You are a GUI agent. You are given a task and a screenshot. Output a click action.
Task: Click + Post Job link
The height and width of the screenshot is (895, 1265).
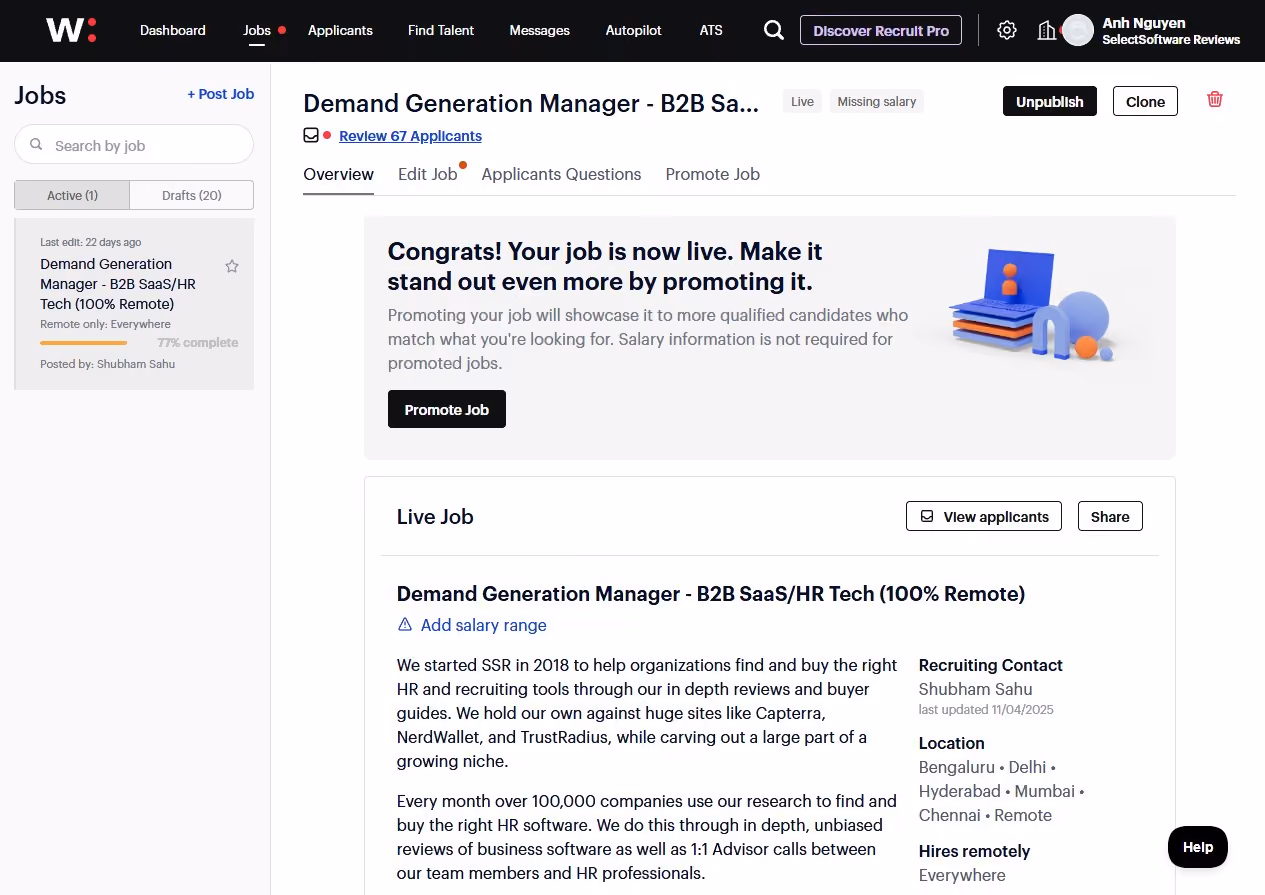coord(221,94)
